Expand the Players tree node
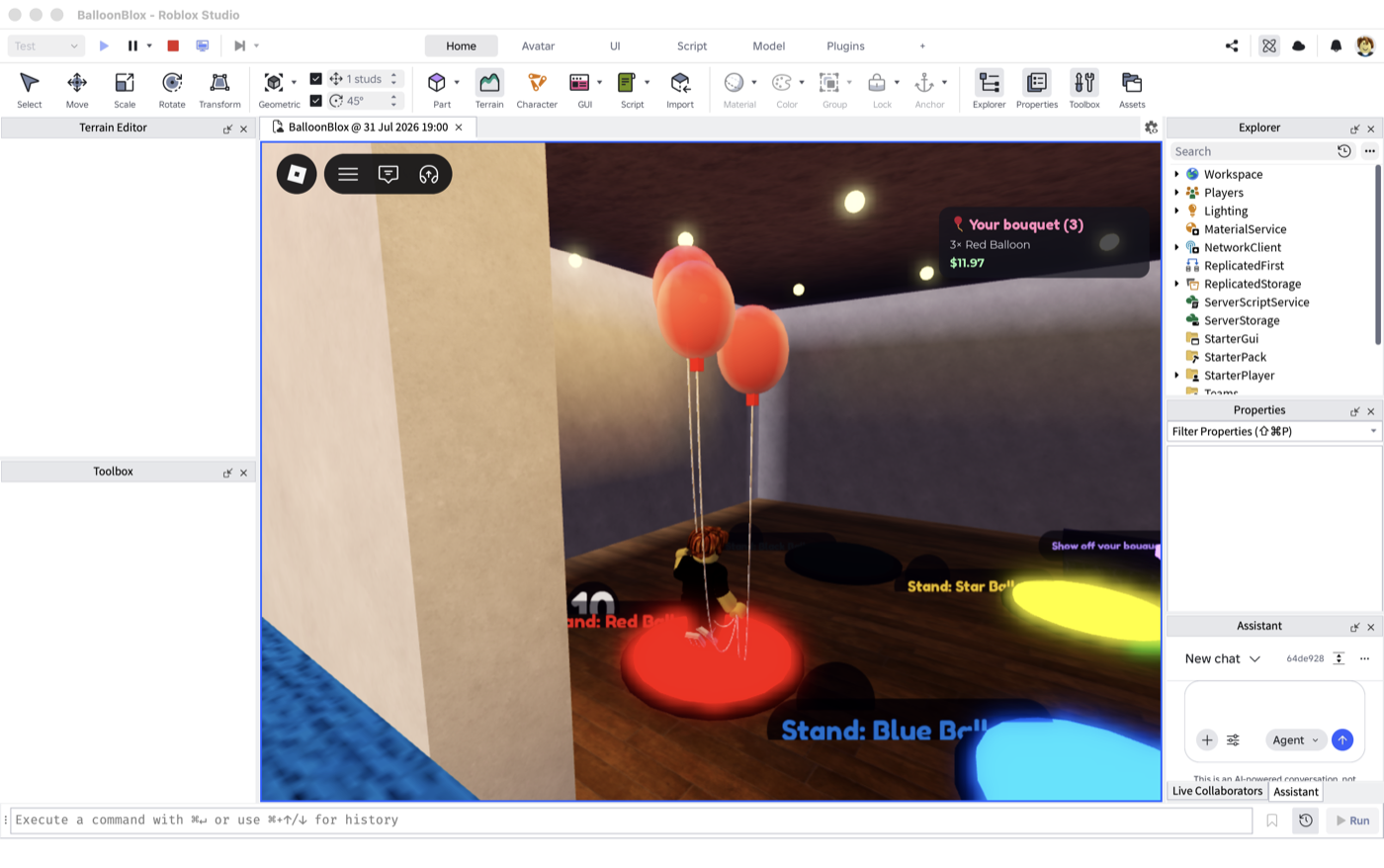The image size is (1384, 868). (x=1176, y=193)
